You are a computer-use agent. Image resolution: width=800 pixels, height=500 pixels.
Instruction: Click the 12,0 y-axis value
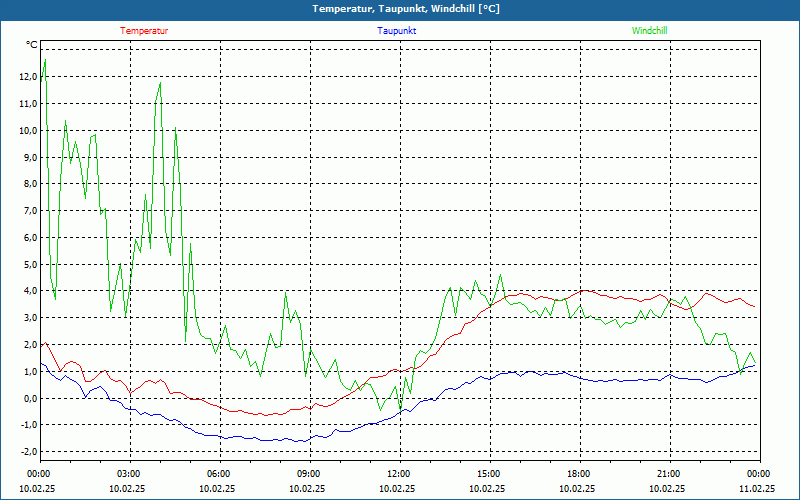coord(28,77)
